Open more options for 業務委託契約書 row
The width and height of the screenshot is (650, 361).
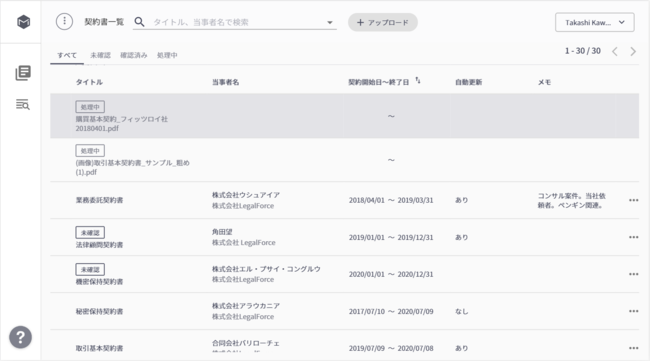[633, 200]
